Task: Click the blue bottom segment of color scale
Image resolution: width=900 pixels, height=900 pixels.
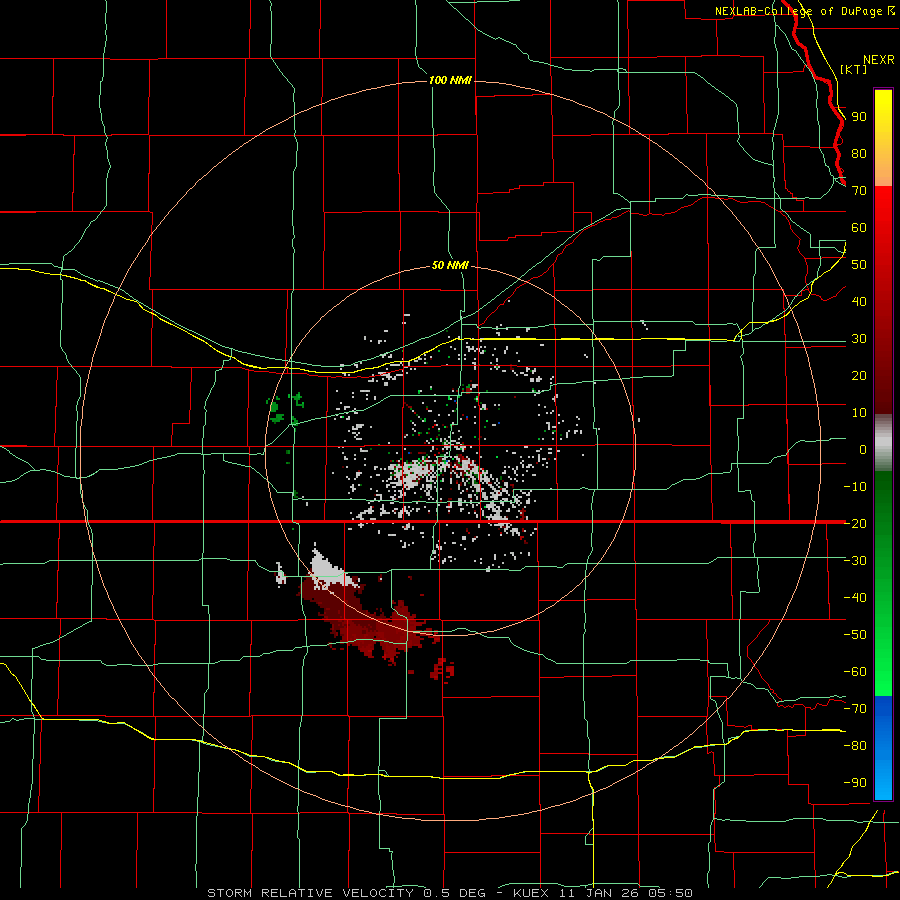Action: (x=883, y=748)
